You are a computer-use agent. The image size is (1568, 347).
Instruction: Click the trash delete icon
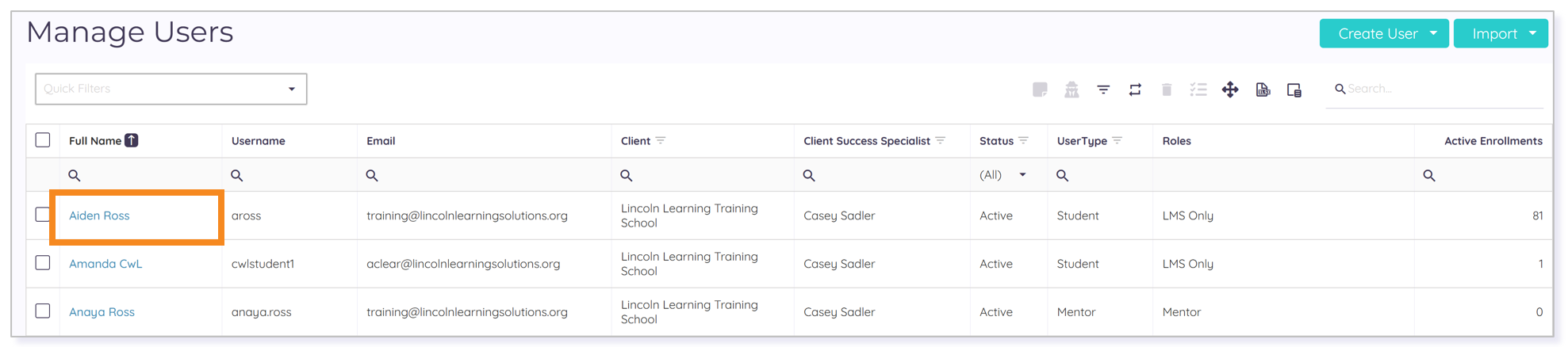click(x=1167, y=90)
